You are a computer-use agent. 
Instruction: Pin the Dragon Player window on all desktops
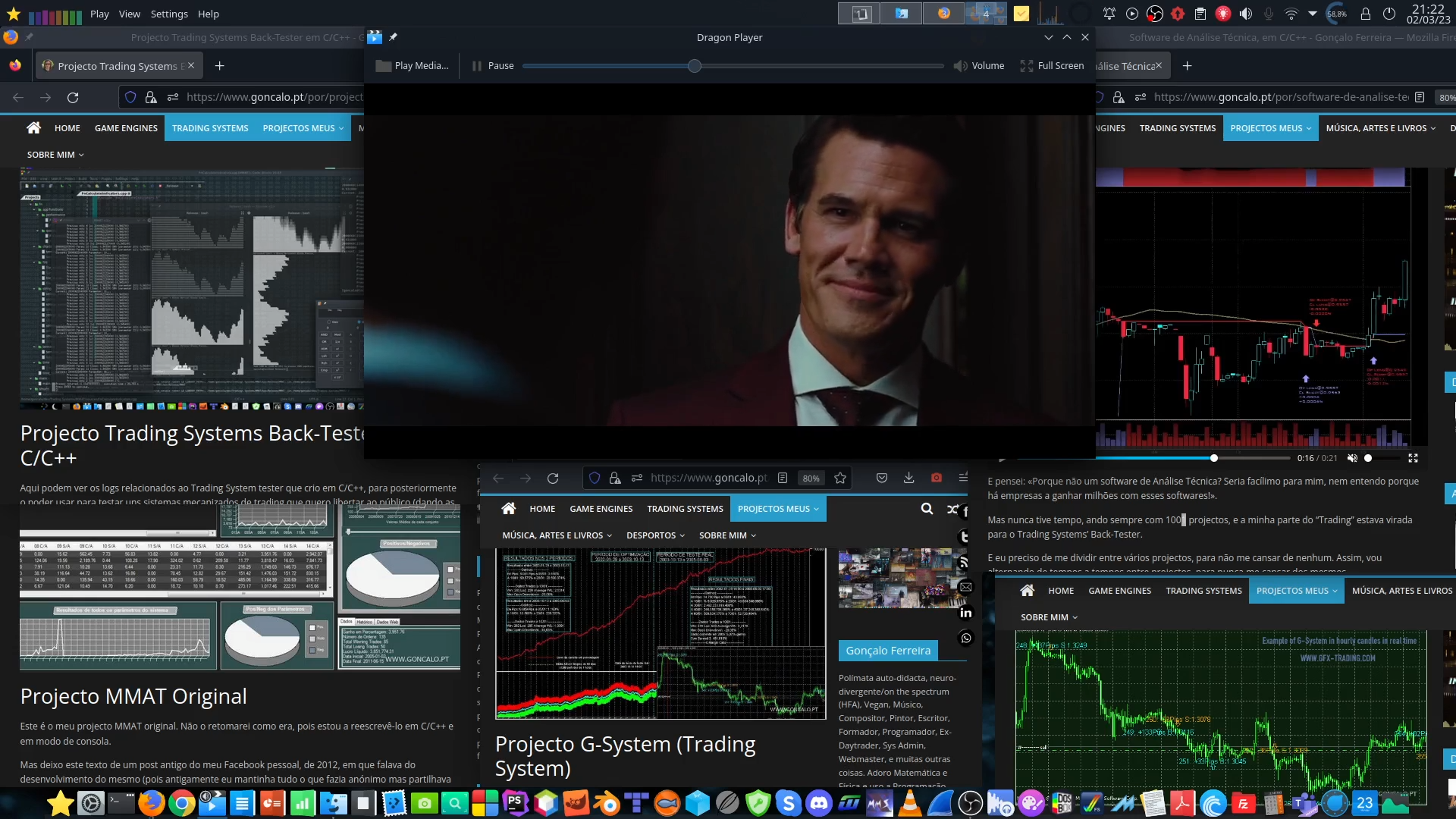click(393, 37)
